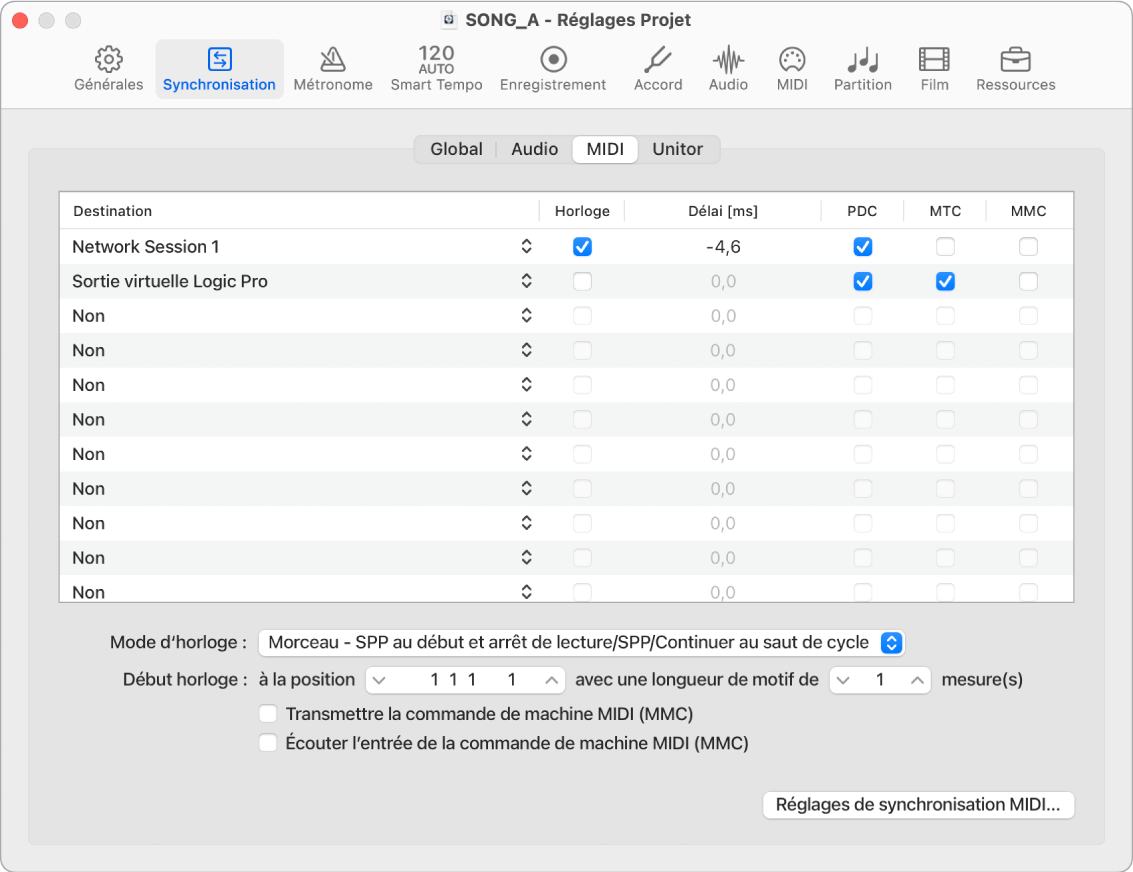This screenshot has height=872, width=1133.
Task: Open the Mode d'horloge dropdown
Action: [581, 642]
